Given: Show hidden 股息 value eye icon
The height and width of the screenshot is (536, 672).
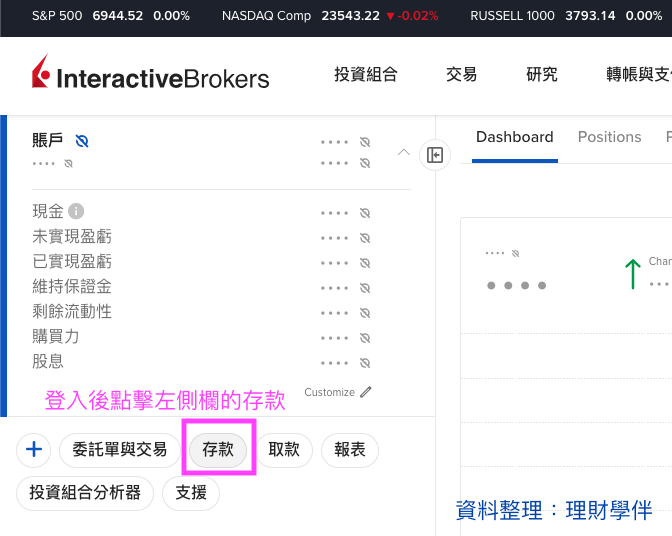Looking at the screenshot, I should 365,362.
